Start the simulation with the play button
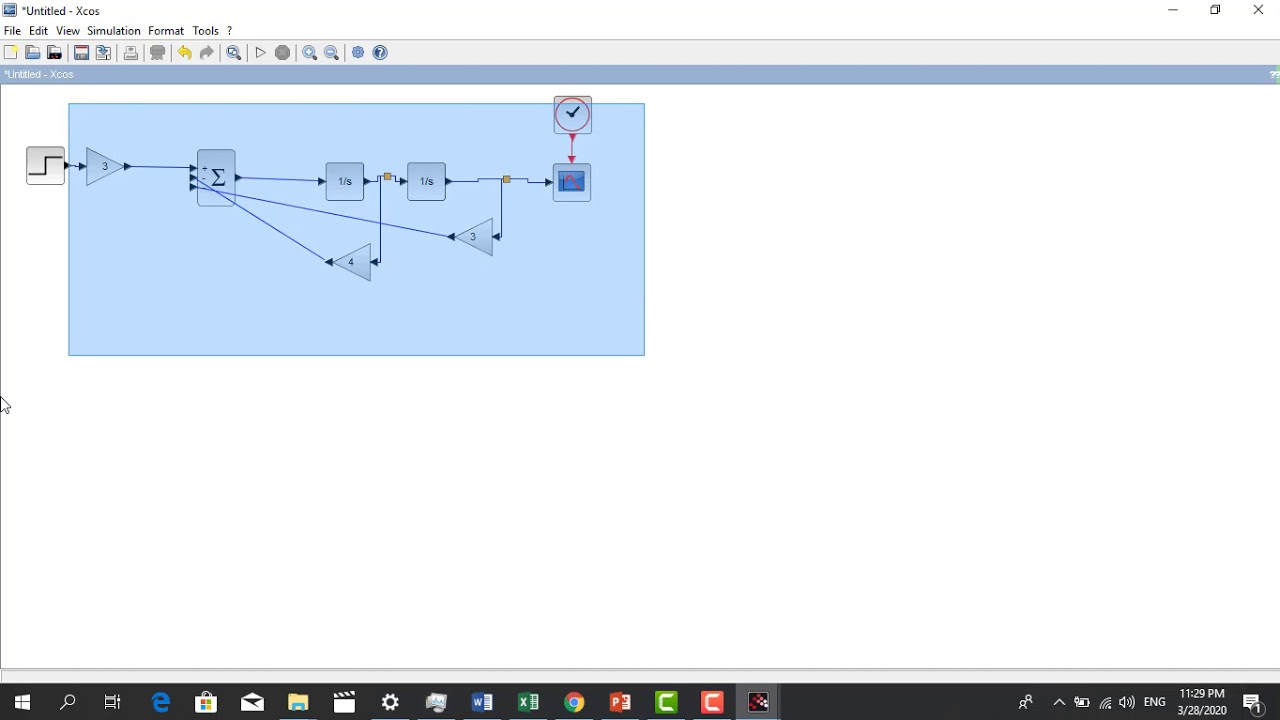 (261, 53)
